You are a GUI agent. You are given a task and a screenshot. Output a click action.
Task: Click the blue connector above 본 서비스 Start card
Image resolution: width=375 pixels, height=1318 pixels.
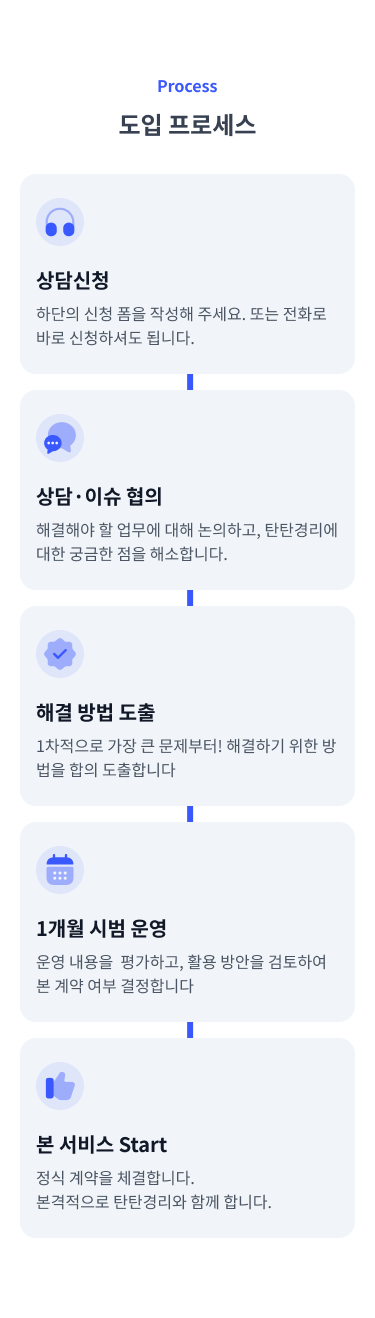(x=190, y=1030)
